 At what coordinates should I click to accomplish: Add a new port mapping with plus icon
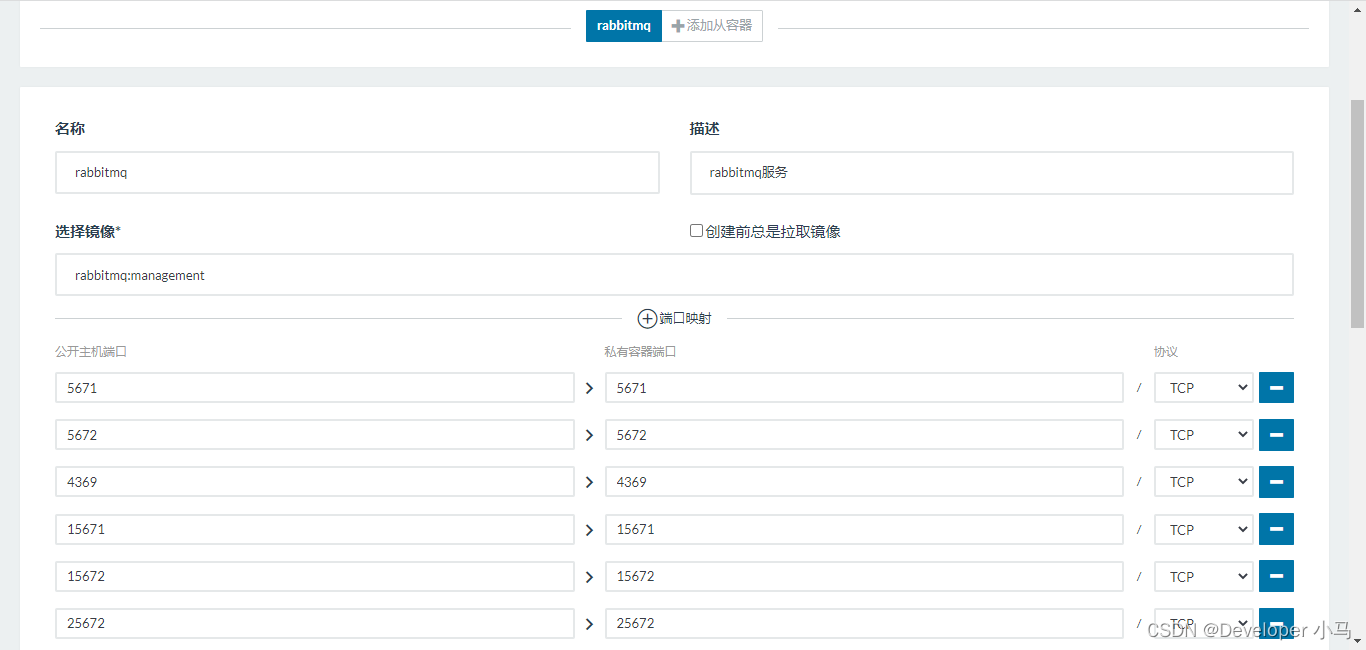(x=647, y=319)
